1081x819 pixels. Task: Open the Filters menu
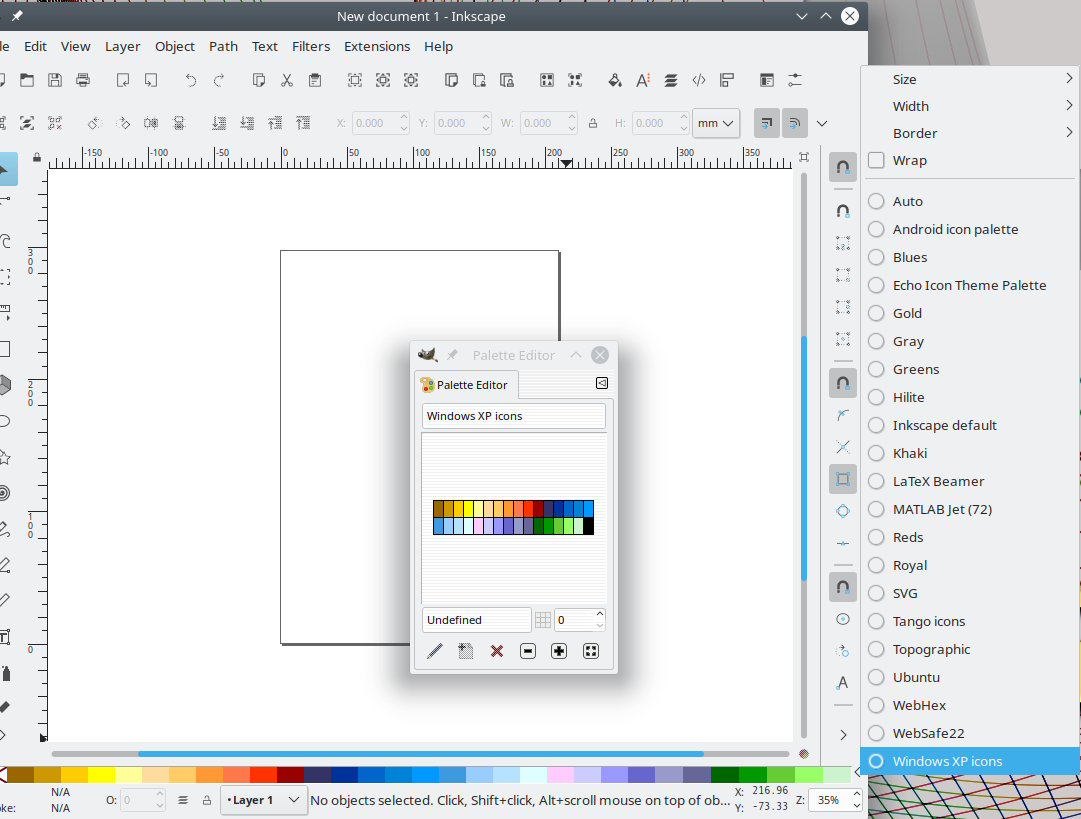311,46
